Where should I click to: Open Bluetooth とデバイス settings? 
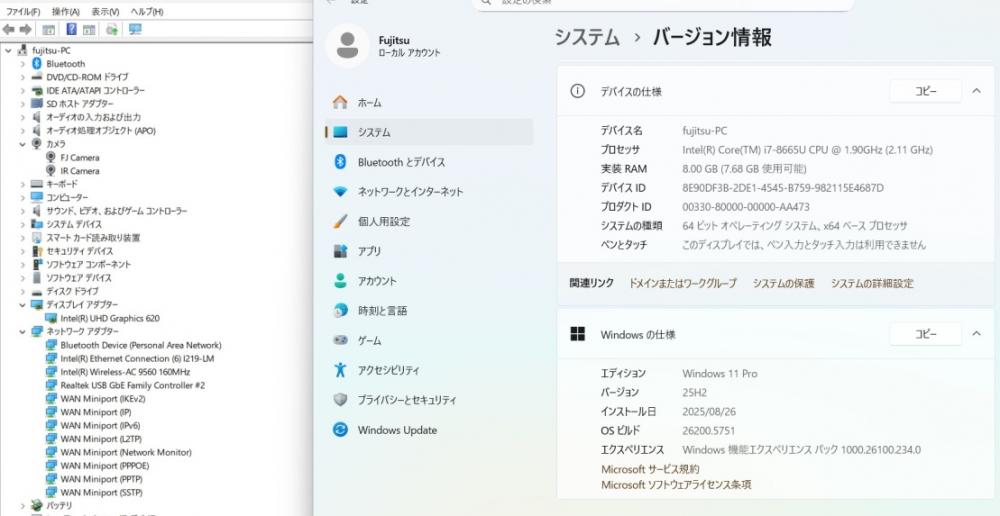click(429, 162)
